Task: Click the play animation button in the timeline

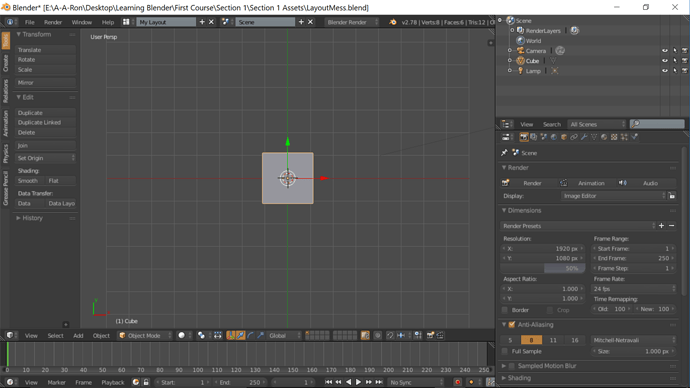Action: point(358,382)
